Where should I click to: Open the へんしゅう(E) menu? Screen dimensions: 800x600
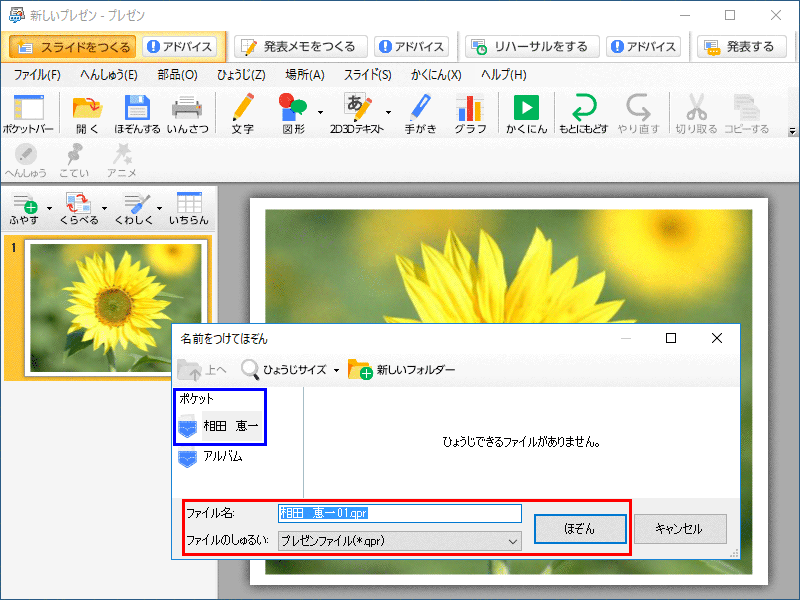tap(109, 75)
